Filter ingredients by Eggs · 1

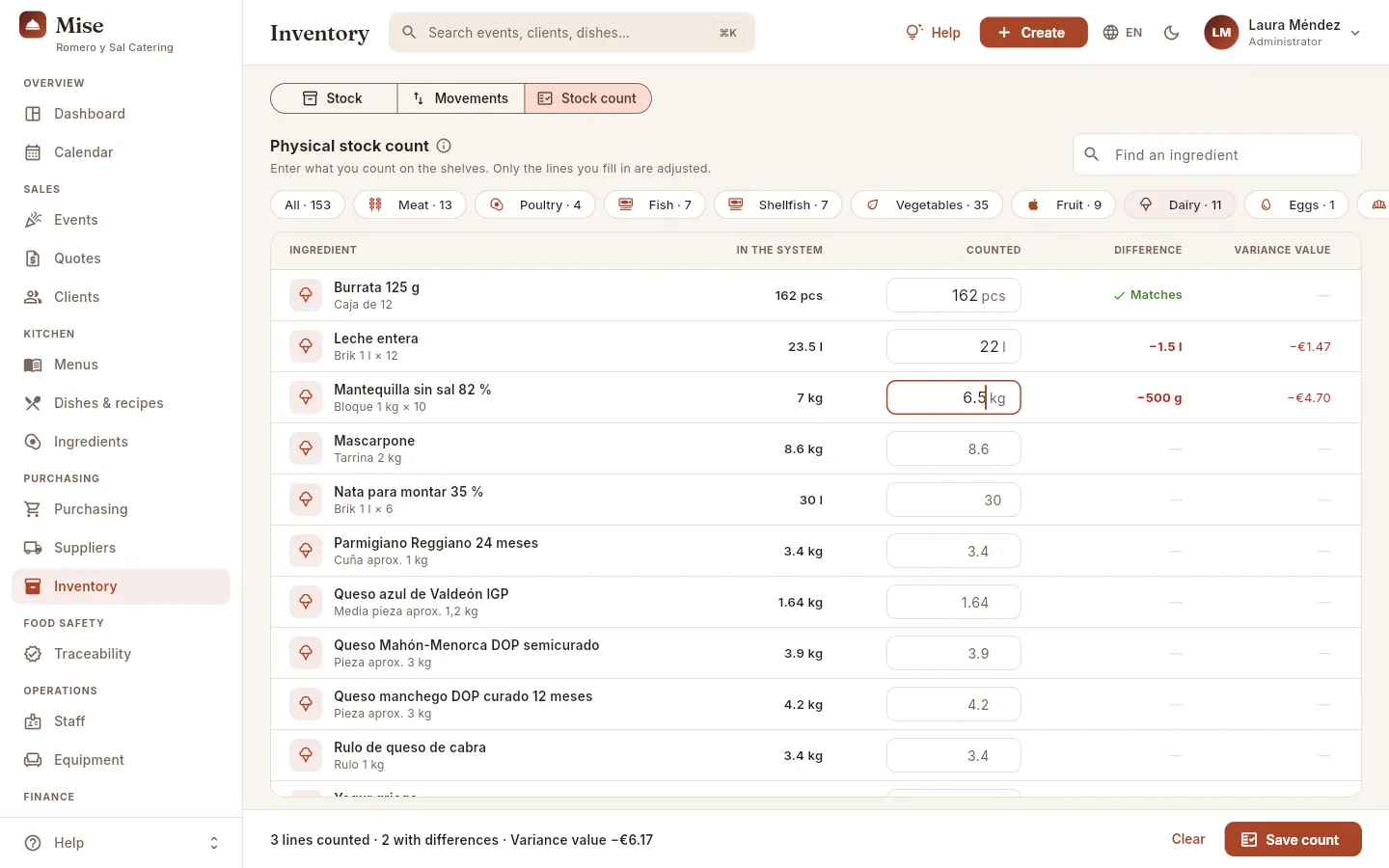tap(1296, 204)
